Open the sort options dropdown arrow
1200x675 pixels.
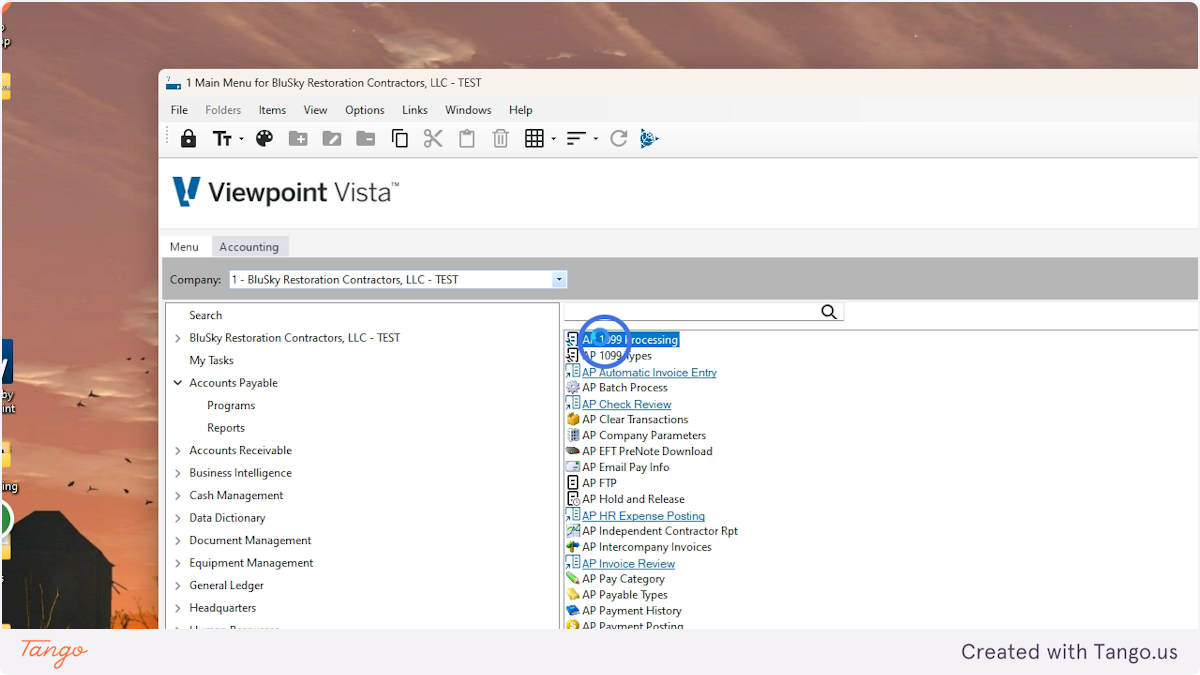coord(595,139)
